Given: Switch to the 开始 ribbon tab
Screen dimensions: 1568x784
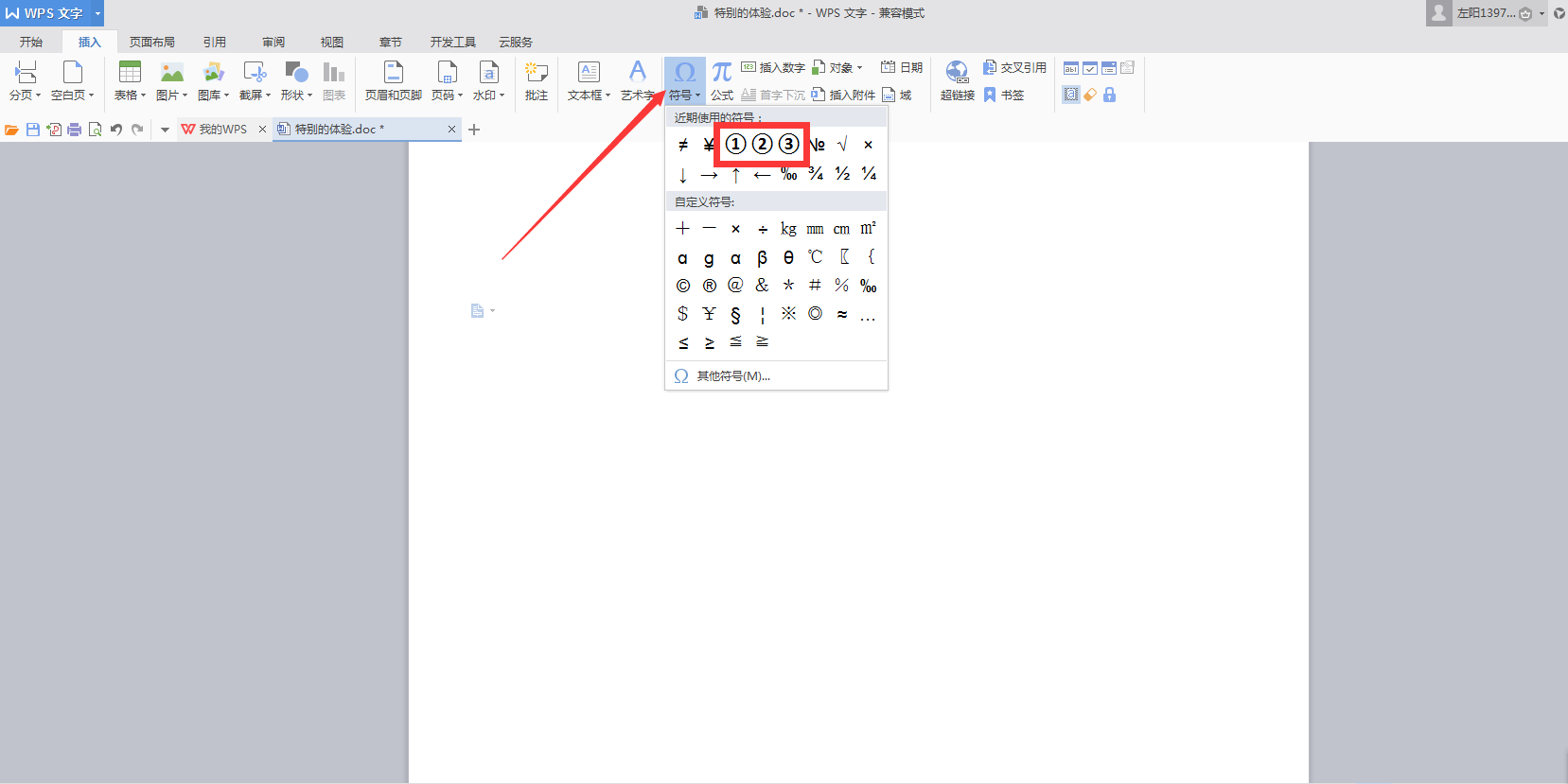Looking at the screenshot, I should pyautogui.click(x=31, y=42).
